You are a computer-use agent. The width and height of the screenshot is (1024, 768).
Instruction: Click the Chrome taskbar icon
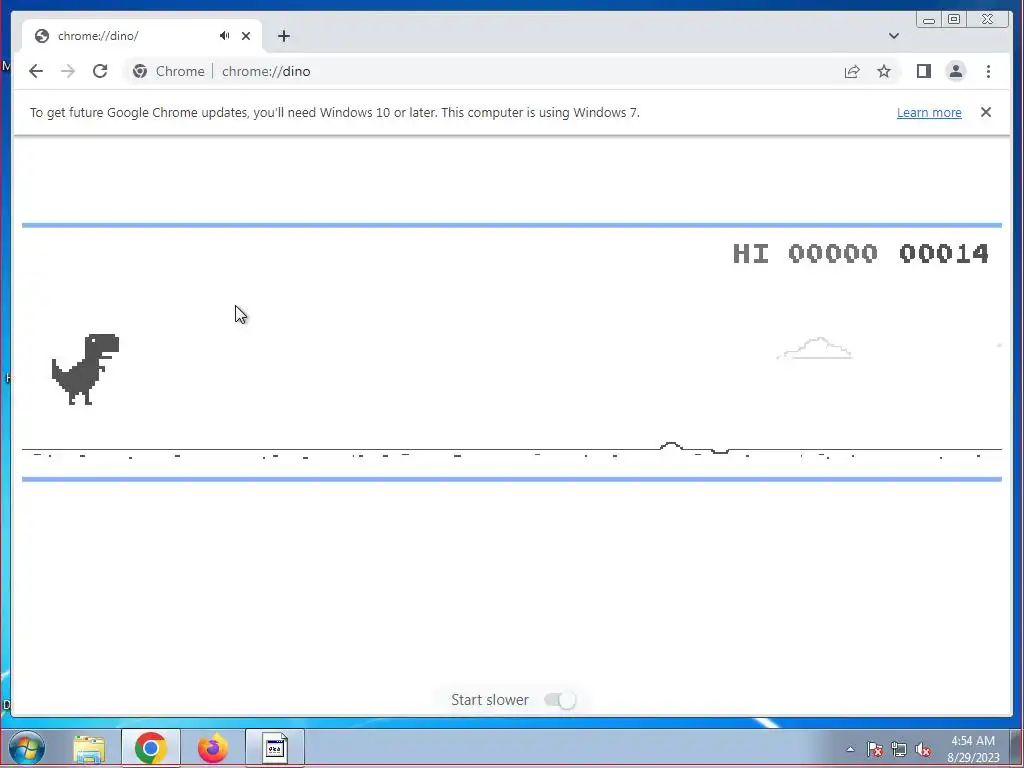pos(151,748)
